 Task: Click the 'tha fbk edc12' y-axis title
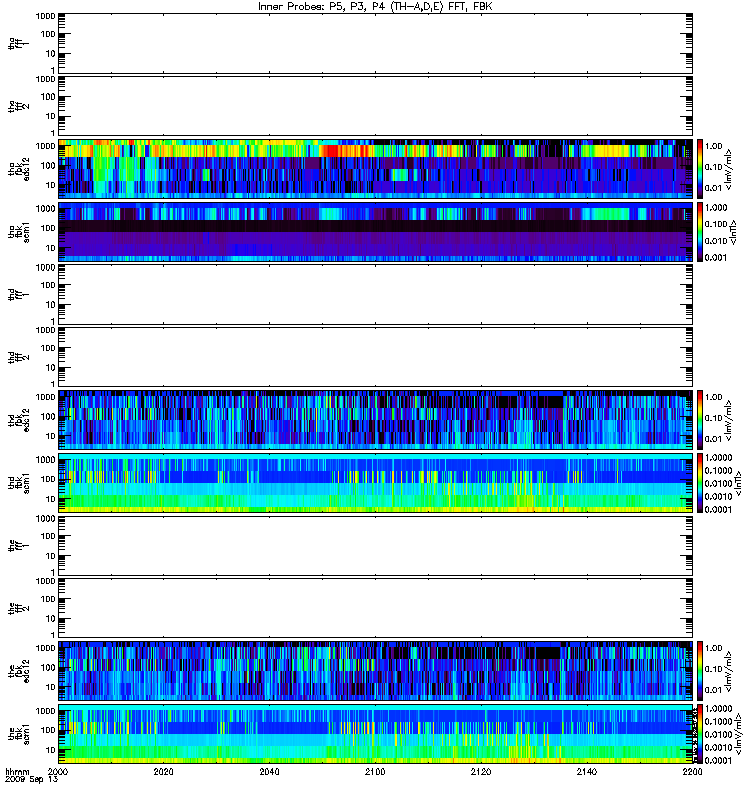(19, 169)
